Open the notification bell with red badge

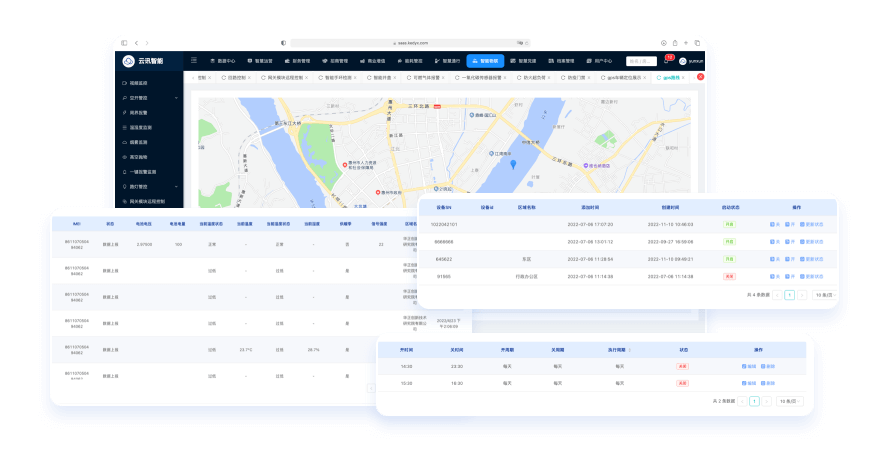tap(668, 61)
